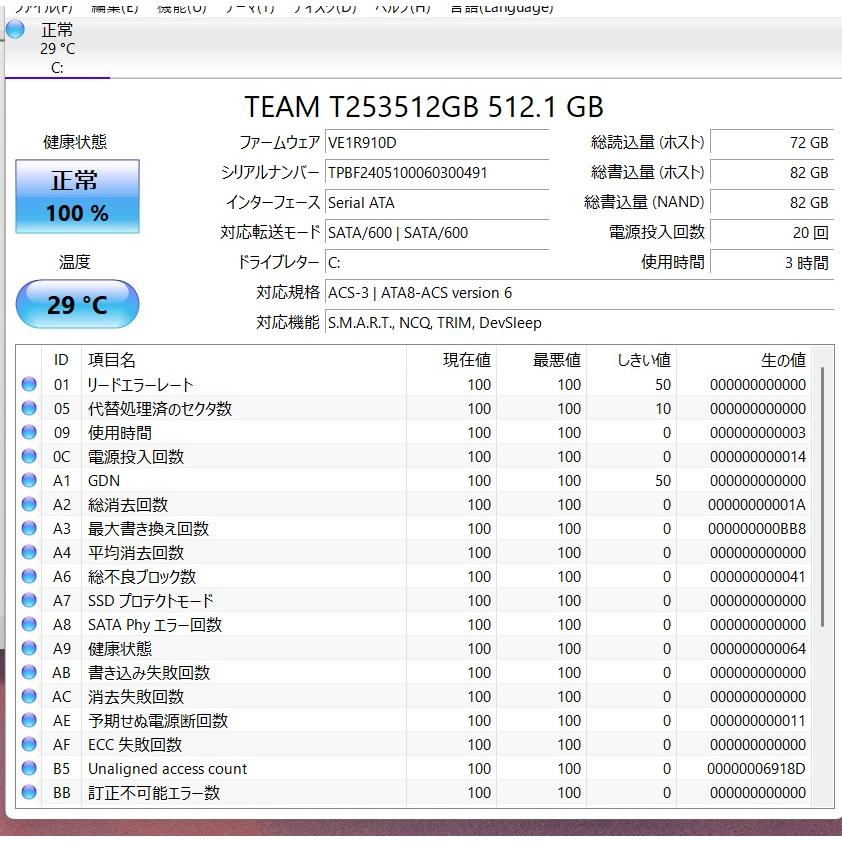Select the SATA Phy エラー回数 attribute name
The height and width of the screenshot is (842, 842).
pos(155,625)
